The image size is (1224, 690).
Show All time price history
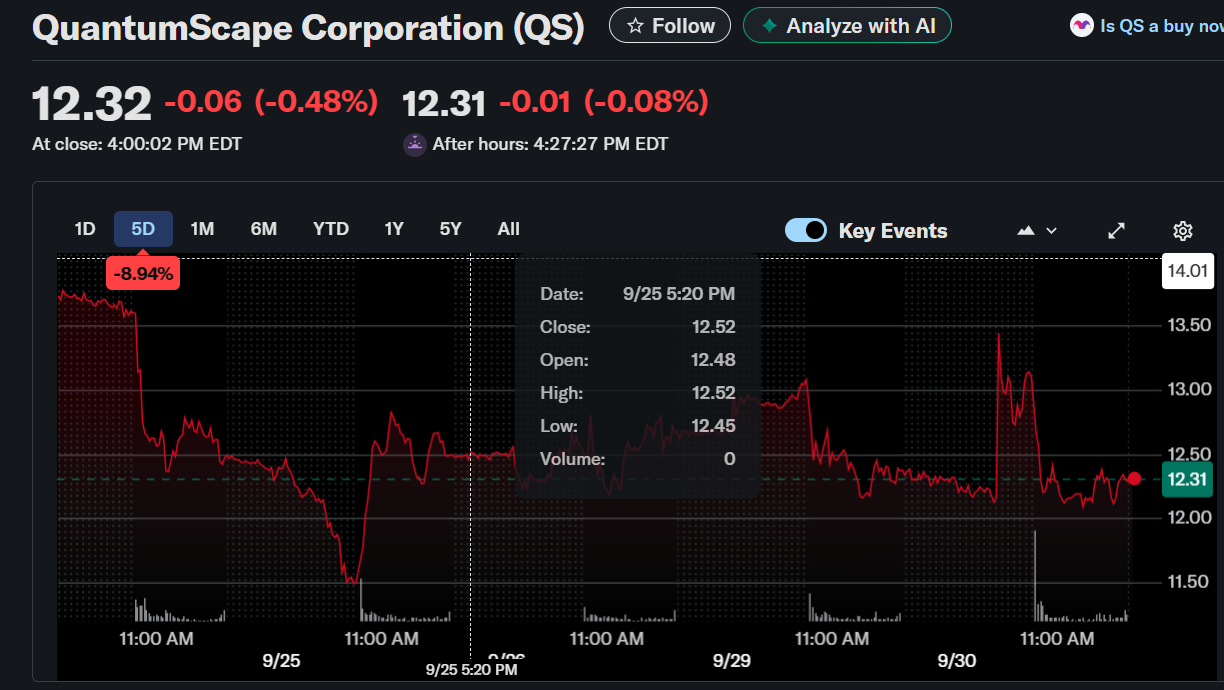[x=508, y=229]
